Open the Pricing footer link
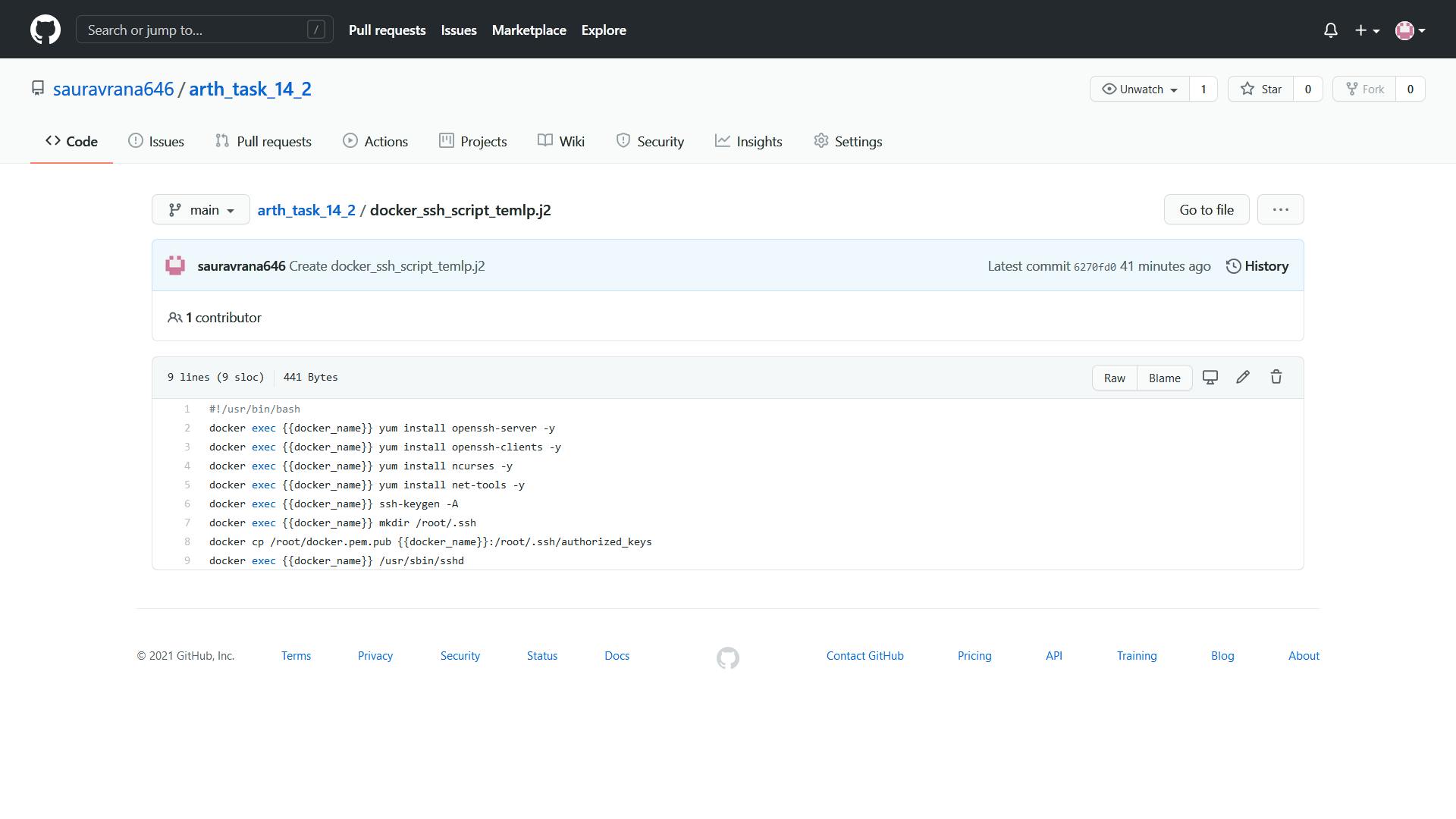 pyautogui.click(x=974, y=656)
